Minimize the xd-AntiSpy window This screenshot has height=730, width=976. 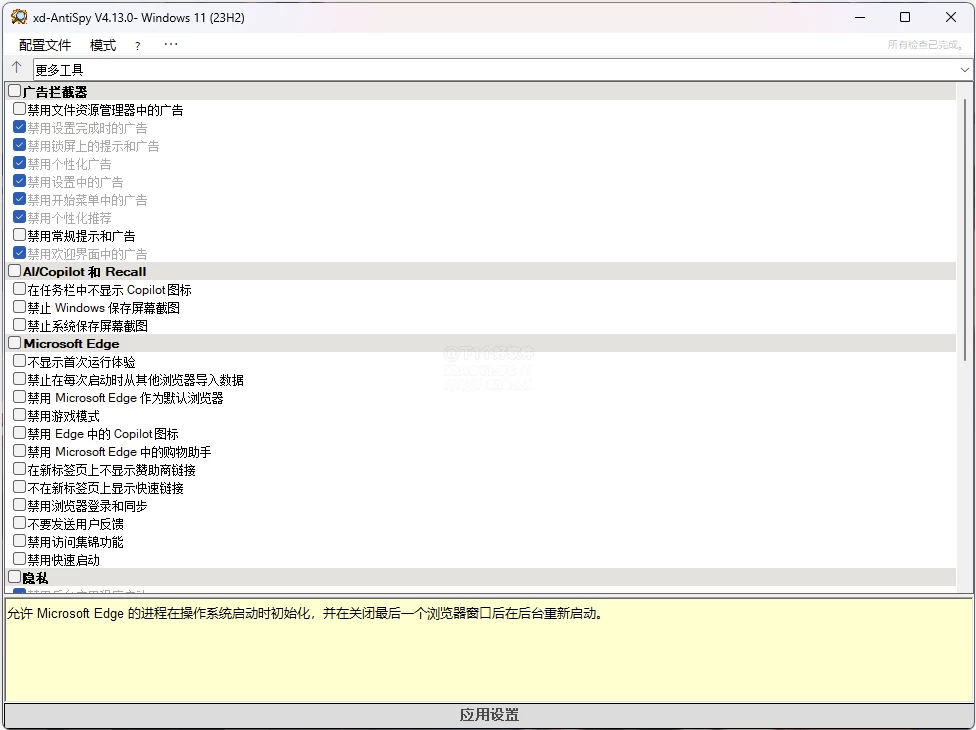(858, 17)
